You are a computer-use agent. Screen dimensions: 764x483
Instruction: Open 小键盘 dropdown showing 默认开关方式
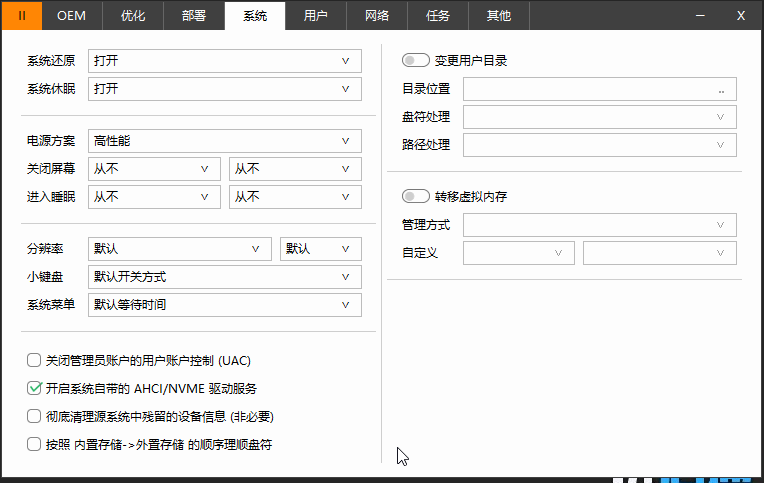225,277
